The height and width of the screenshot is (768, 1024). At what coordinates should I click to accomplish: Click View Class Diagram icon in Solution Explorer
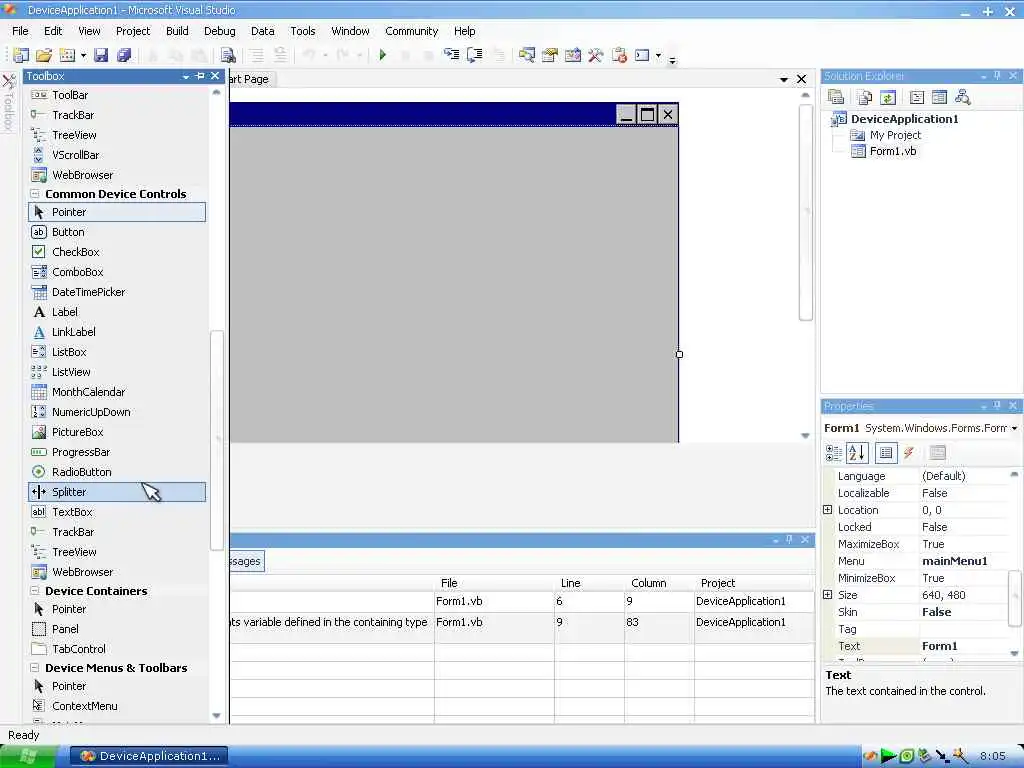pos(962,97)
